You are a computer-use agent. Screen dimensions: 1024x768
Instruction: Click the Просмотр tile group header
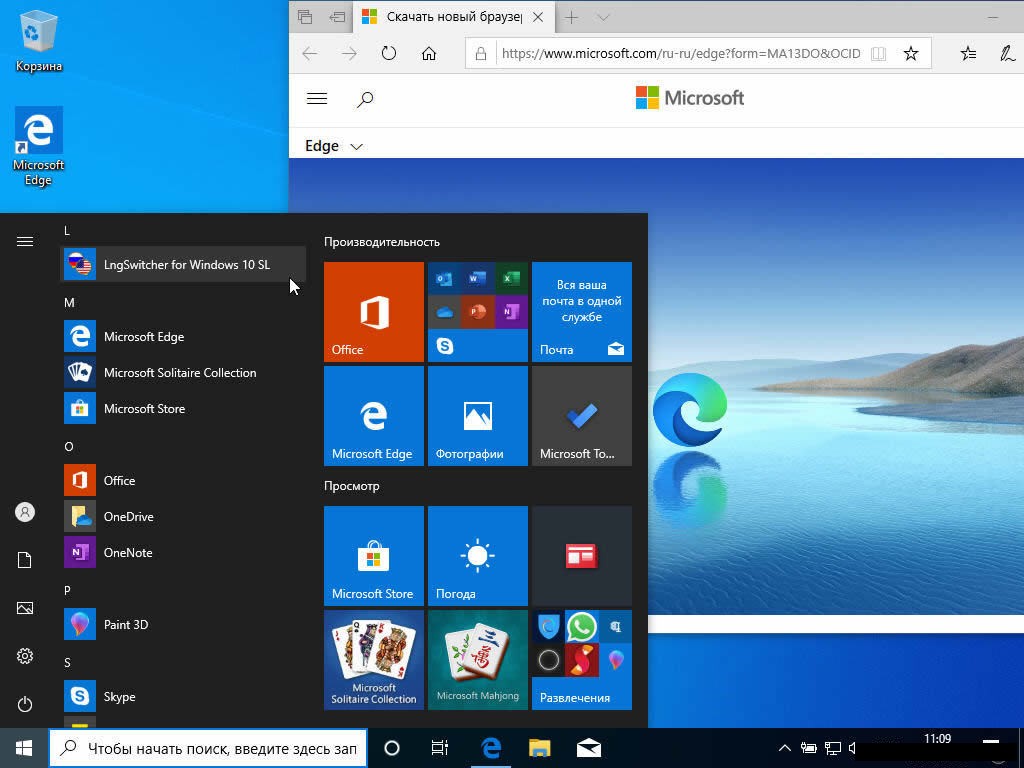tap(351, 486)
